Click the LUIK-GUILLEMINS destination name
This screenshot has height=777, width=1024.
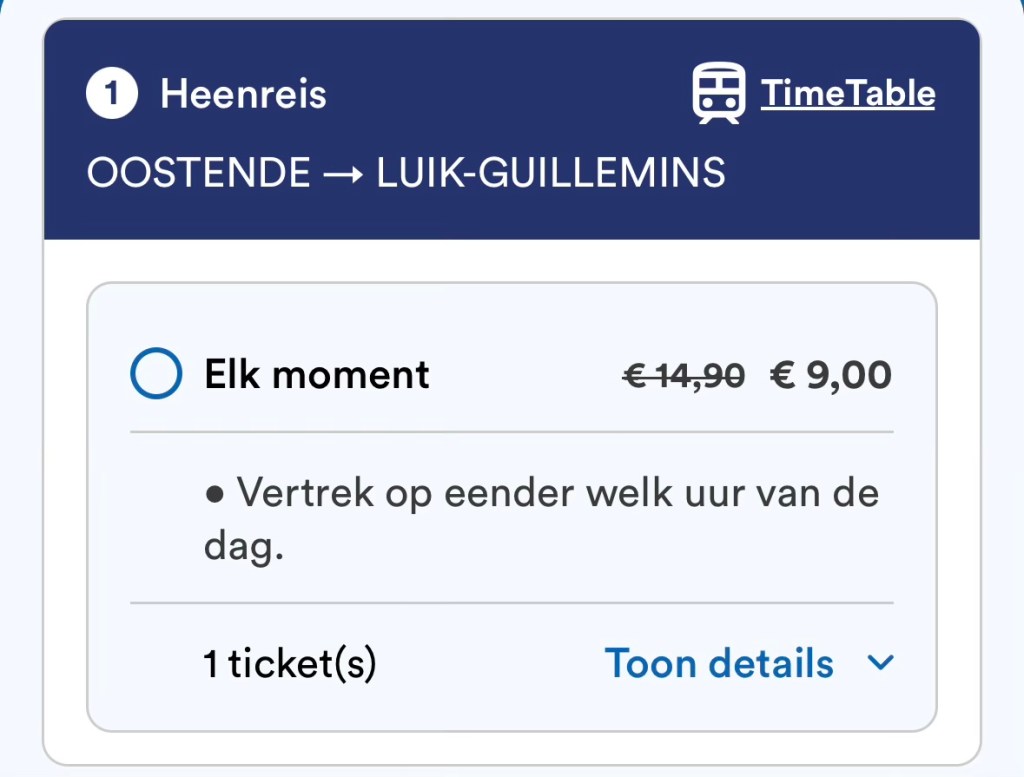pos(551,173)
